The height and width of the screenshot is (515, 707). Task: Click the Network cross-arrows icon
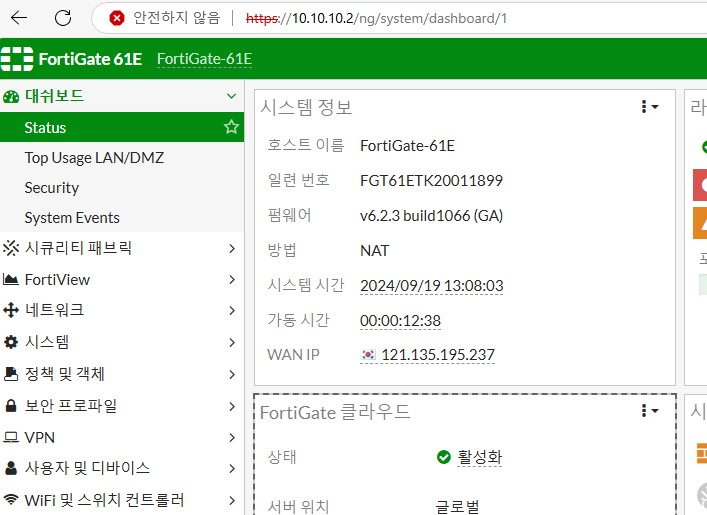point(11,310)
